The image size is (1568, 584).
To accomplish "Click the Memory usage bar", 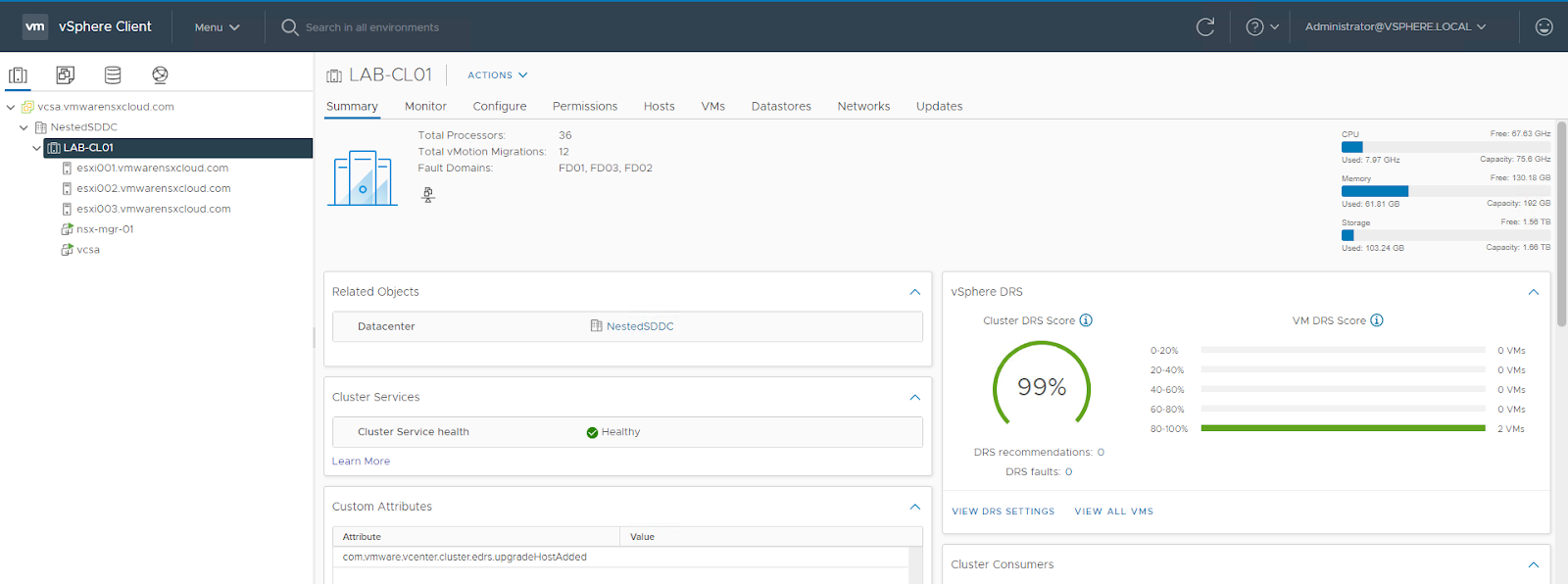I will 1445,191.
